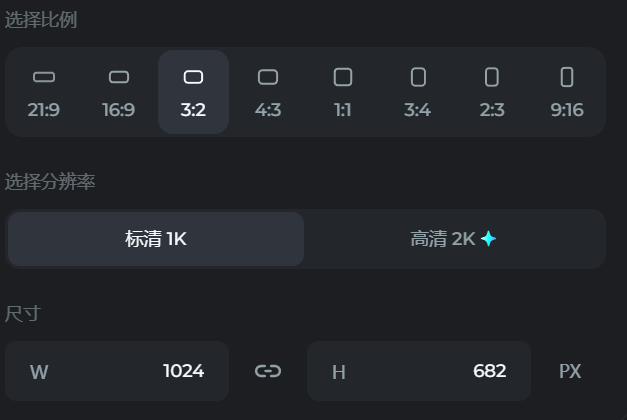Viewport: 627px width, 420px height.
Task: Select the 1:1 square ratio
Action: click(x=343, y=91)
